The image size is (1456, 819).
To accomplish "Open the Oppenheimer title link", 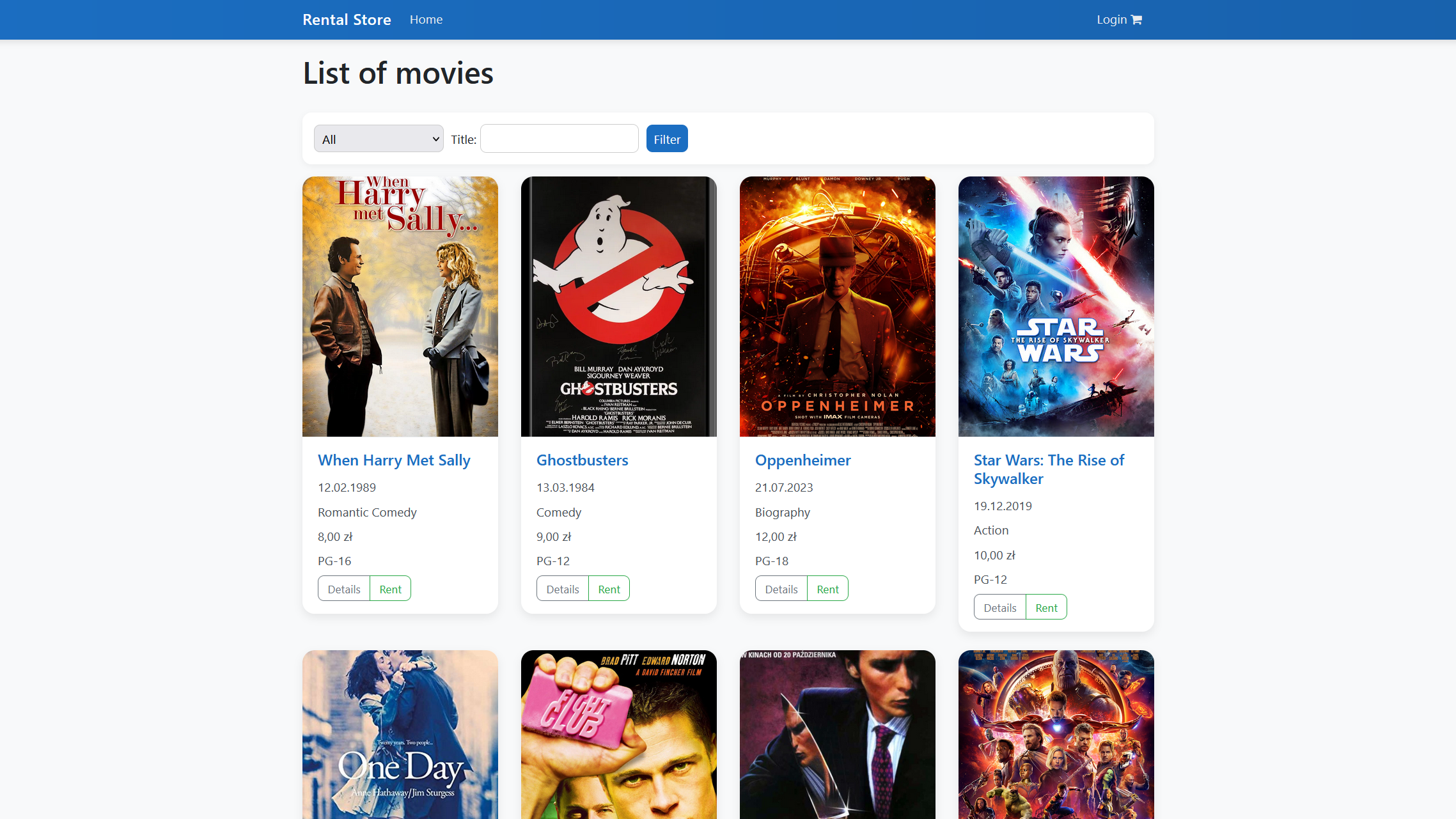I will click(x=803, y=460).
